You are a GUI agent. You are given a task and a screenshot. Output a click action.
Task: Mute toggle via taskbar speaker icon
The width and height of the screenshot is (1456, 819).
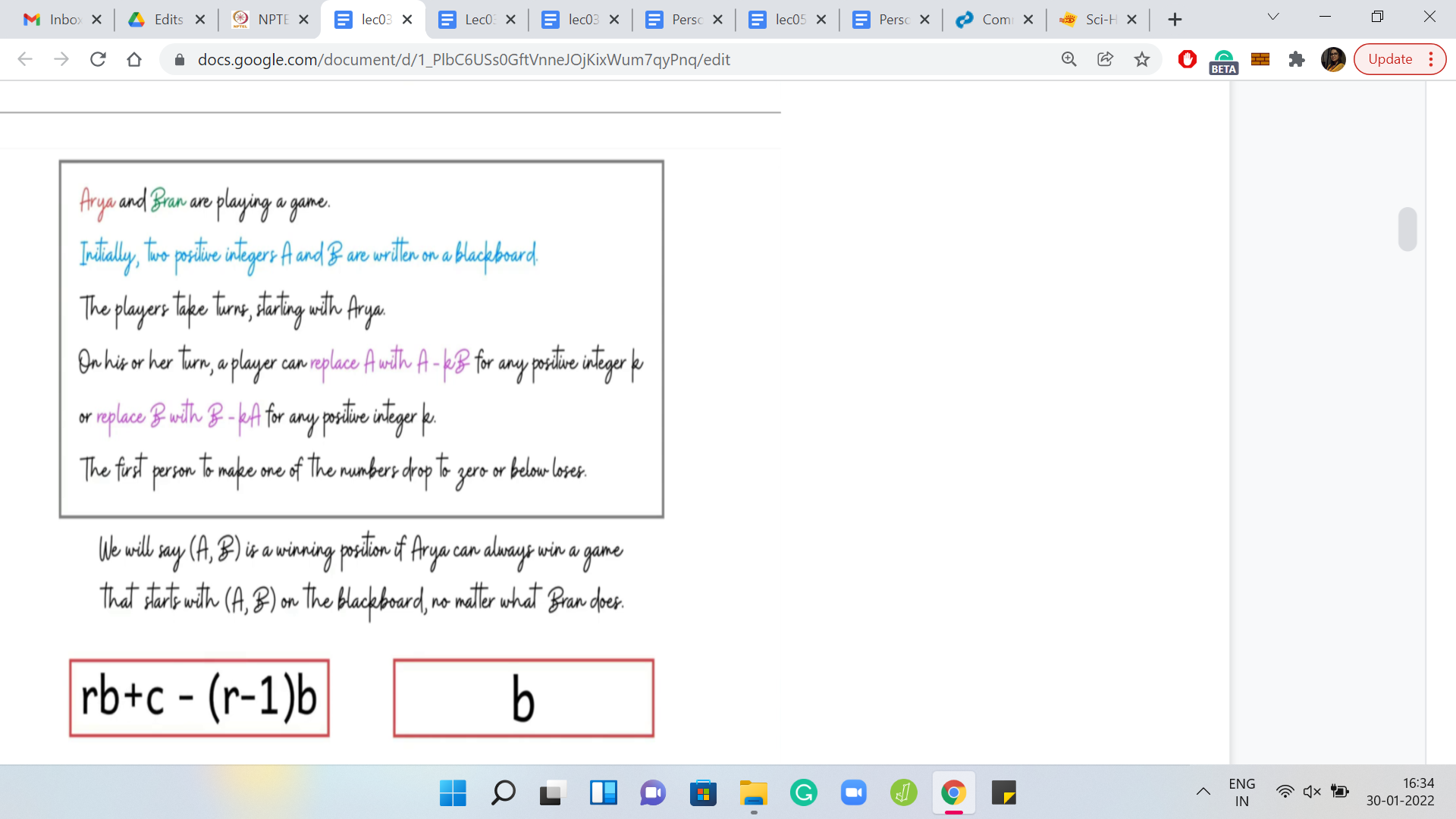[1312, 792]
